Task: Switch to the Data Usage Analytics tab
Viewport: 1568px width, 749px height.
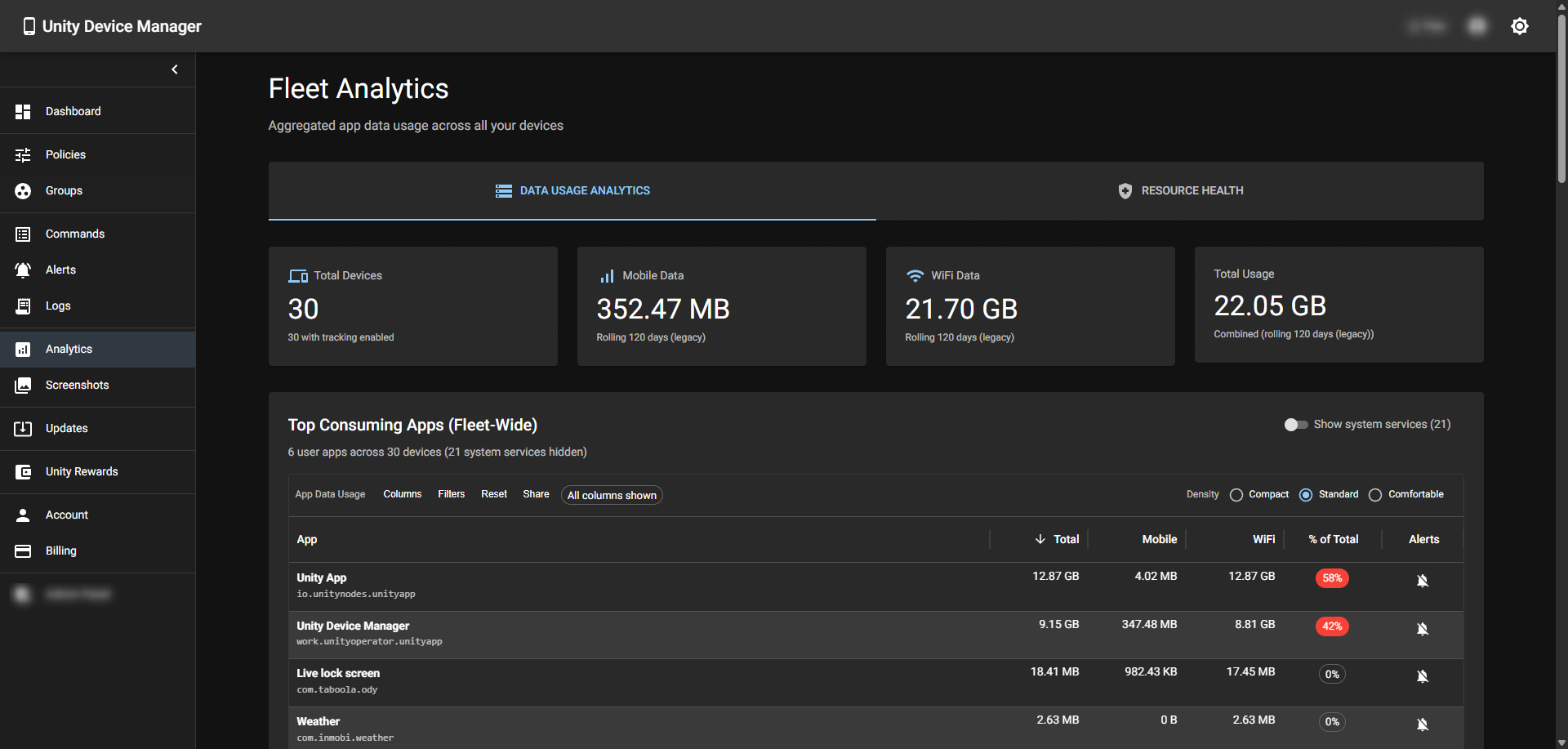Action: 572,190
